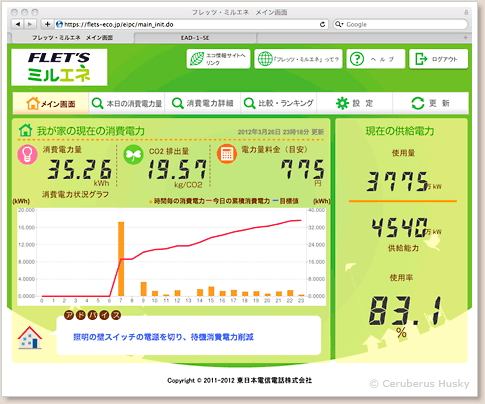
Task: Click the 現在の供給電力 heading
Action: [400, 131]
